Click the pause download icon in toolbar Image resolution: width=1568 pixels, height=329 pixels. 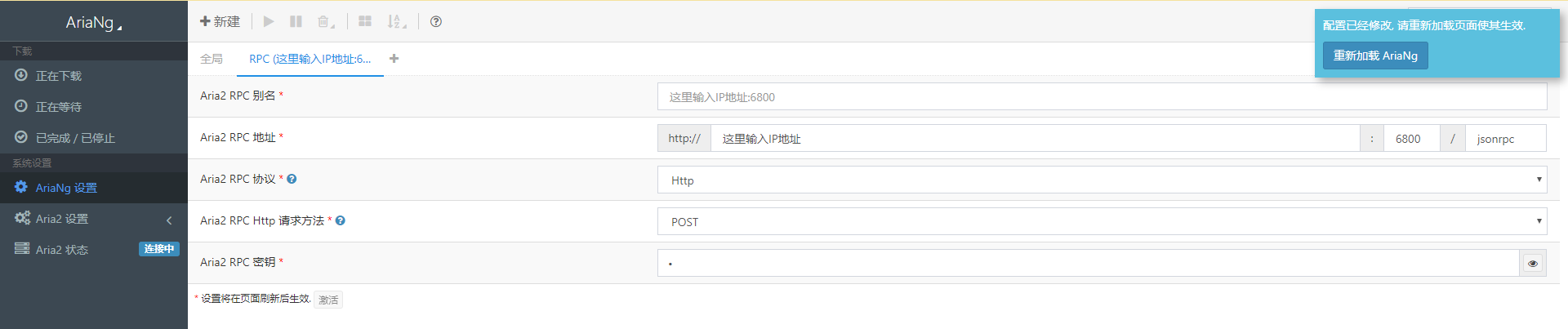pos(296,22)
